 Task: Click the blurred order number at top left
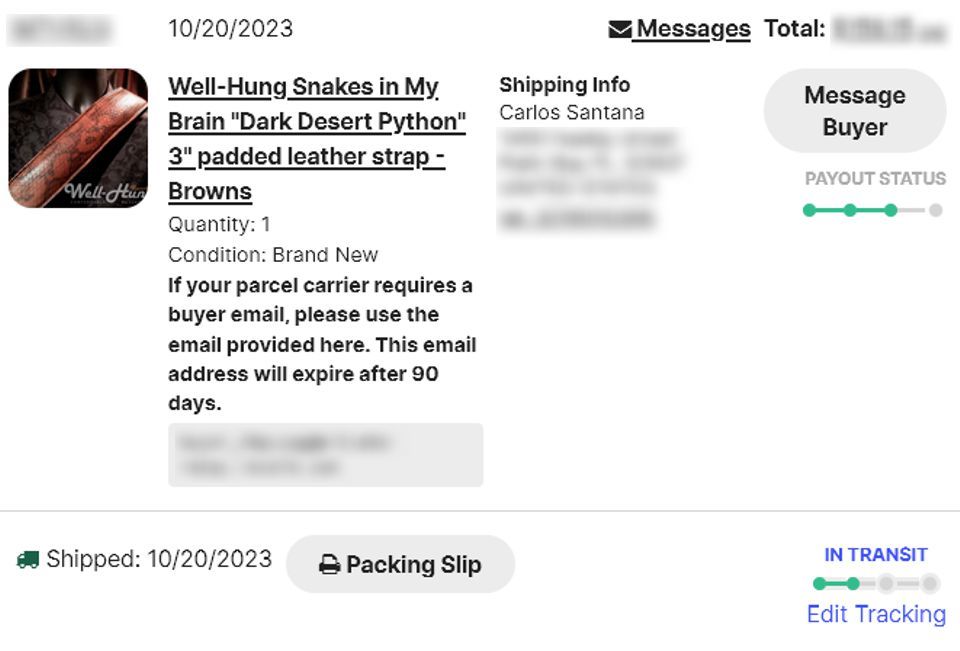coord(59,30)
